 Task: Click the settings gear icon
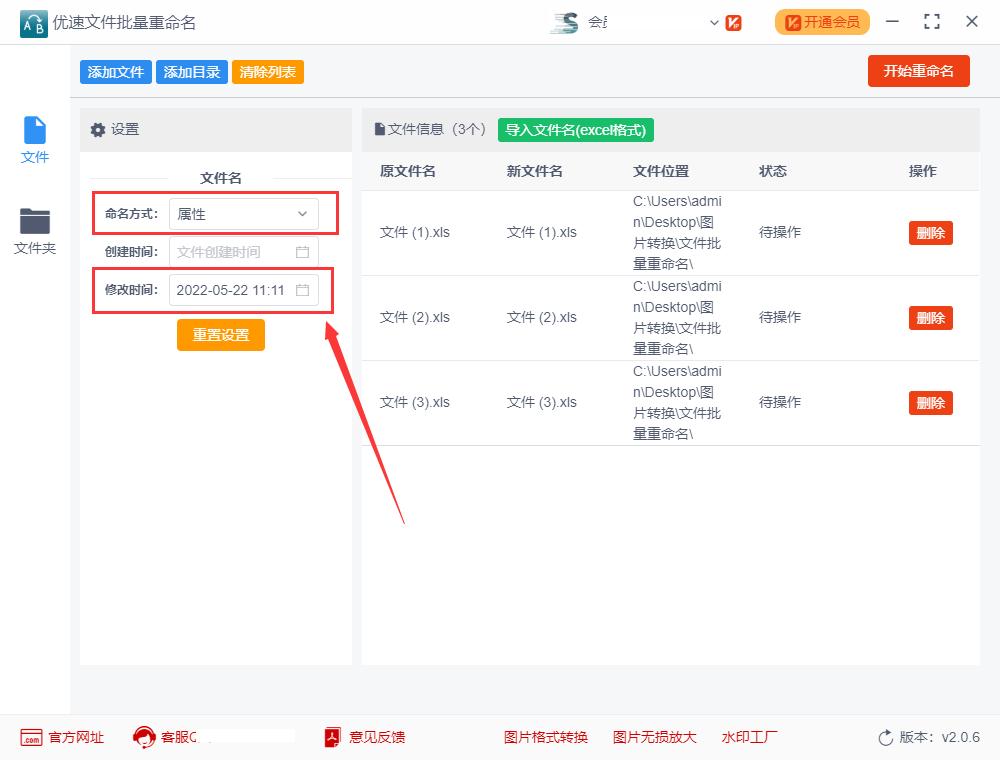(98, 129)
